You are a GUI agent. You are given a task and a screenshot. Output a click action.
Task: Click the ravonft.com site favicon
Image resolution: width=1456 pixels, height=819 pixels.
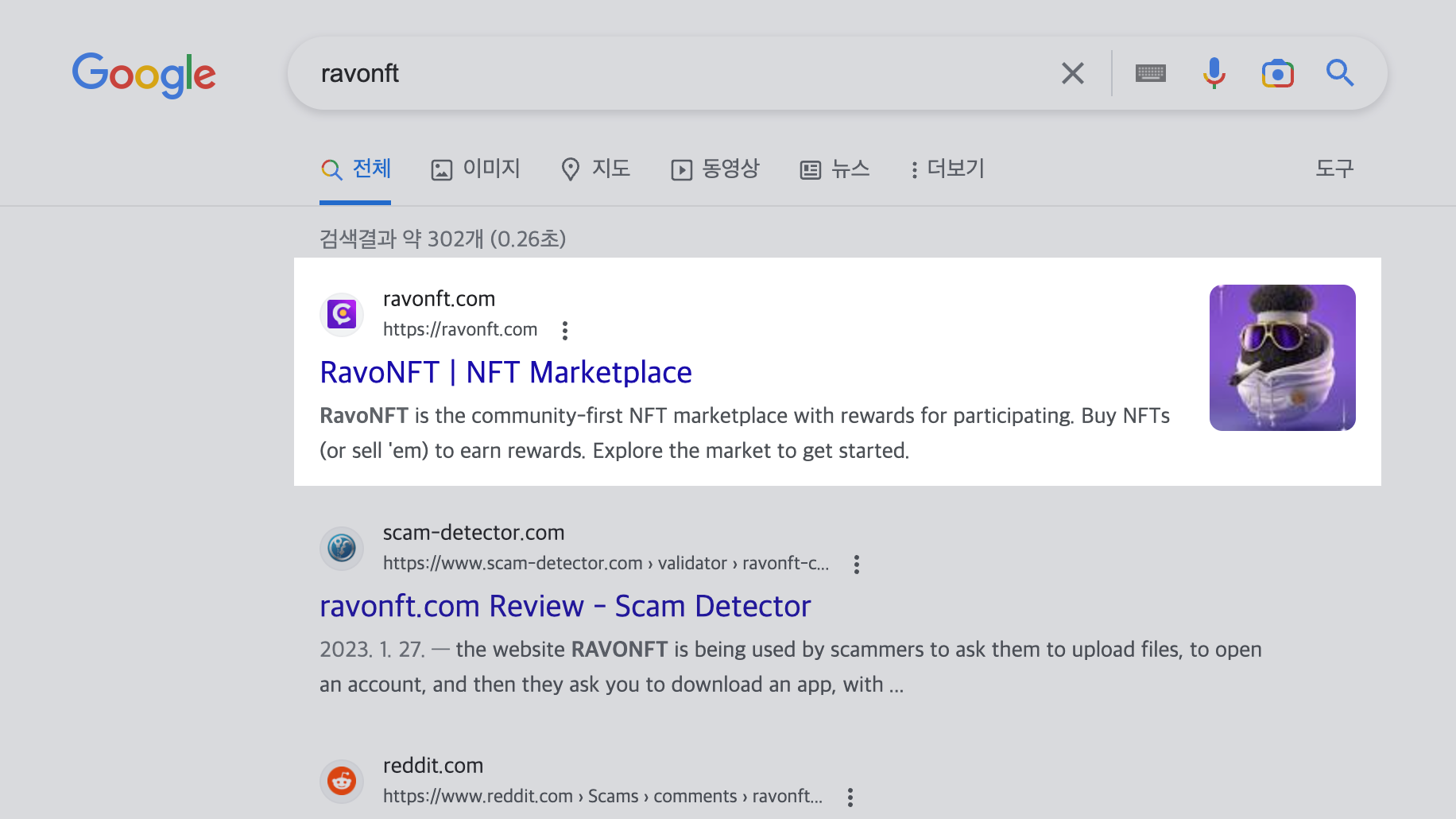click(x=342, y=314)
